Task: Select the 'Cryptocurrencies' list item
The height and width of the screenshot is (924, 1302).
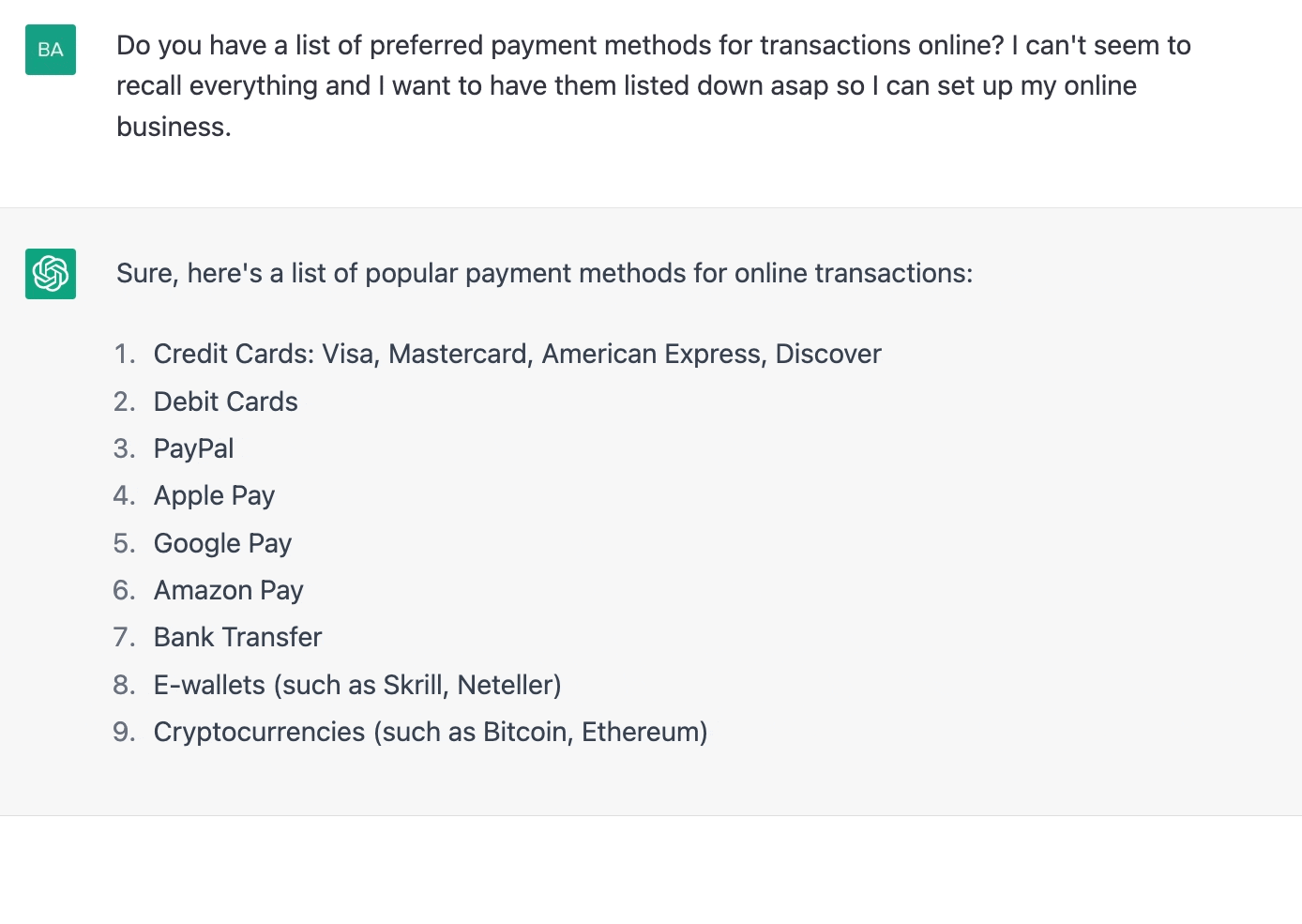Action: coord(259,732)
